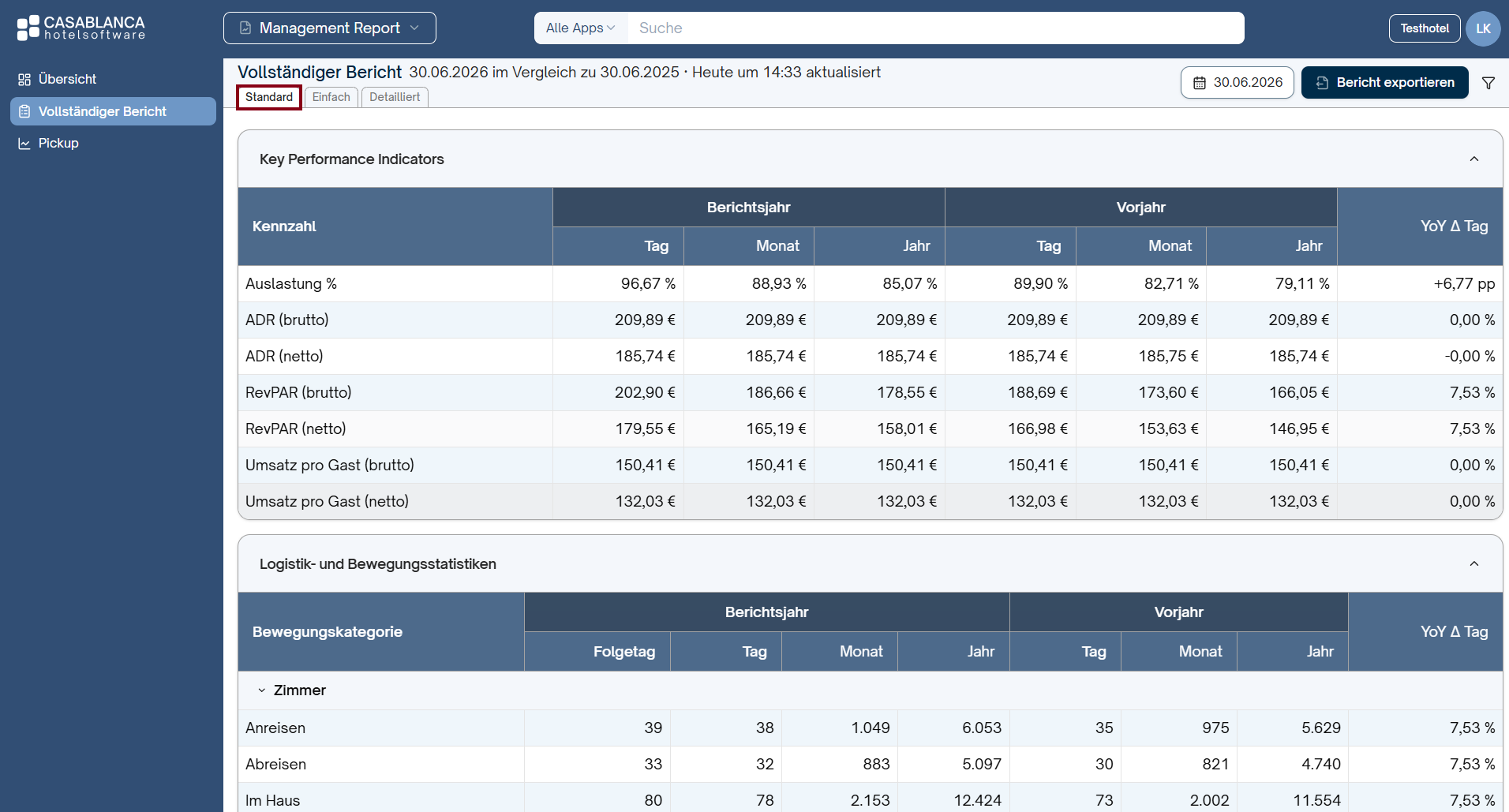Select the Umsatz pro Gast (brutto) row
Screen dimensions: 1509x812
tap(870, 465)
